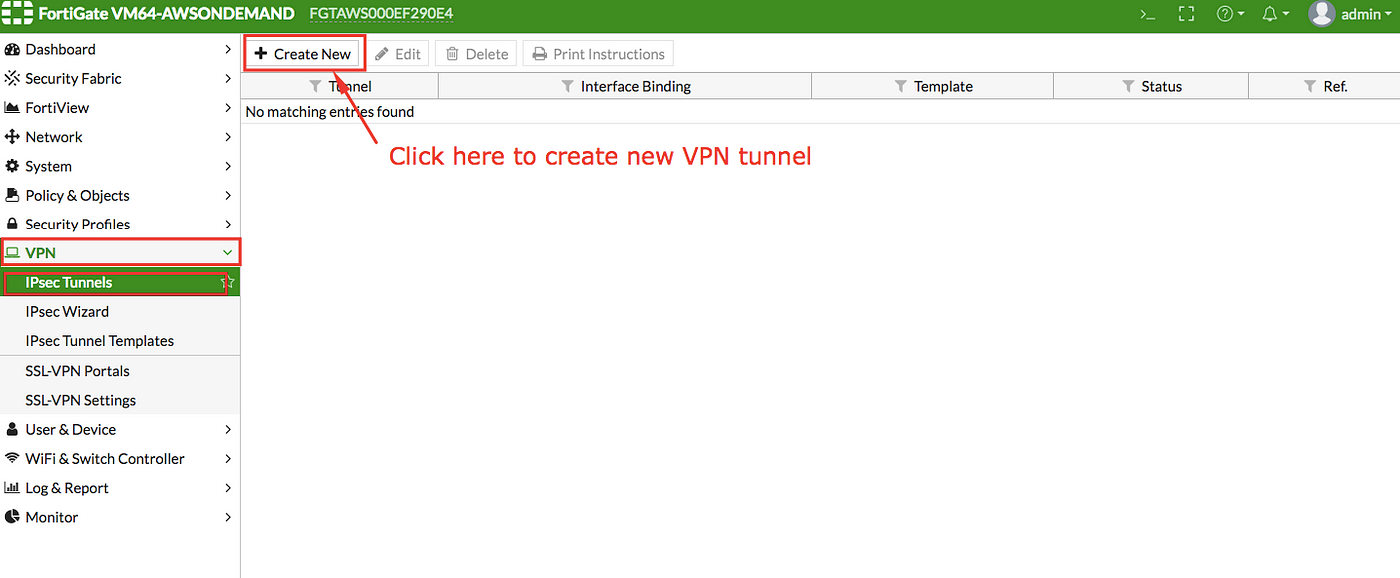This screenshot has height=578, width=1400.
Task: Open the admin user dropdown
Action: pyautogui.click(x=1367, y=14)
